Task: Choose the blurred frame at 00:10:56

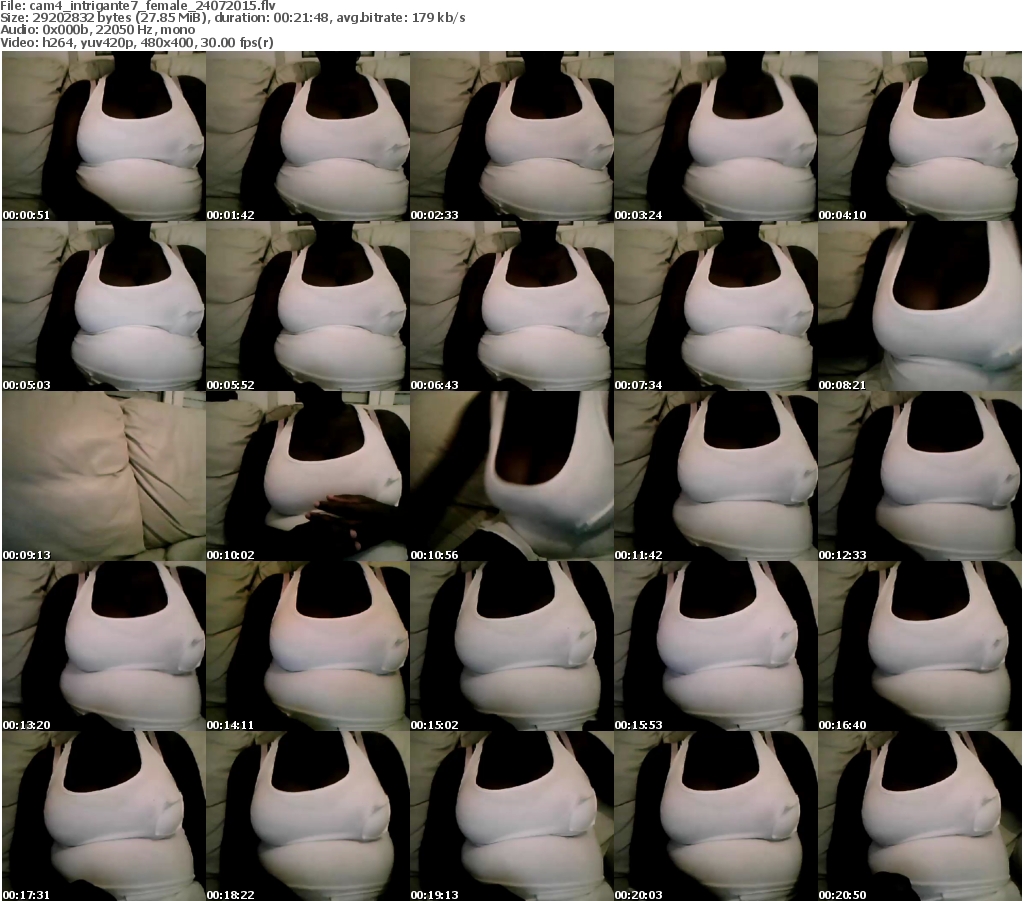Action: point(511,476)
